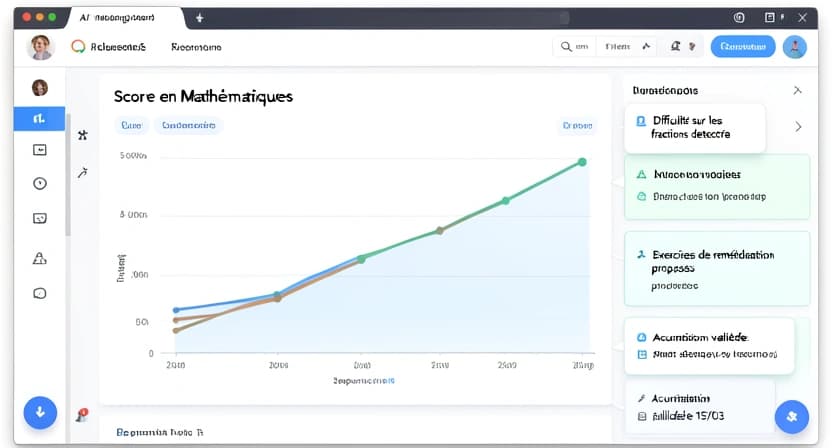Click the search field in the header
The image size is (832, 448).
(575, 46)
